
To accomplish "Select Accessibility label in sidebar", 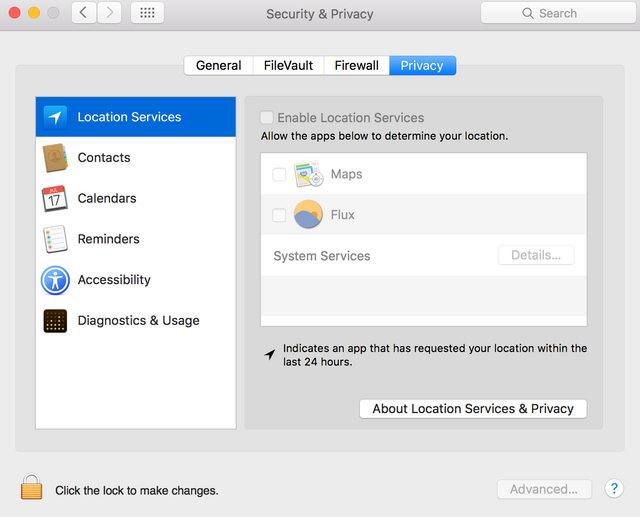I will point(114,280).
